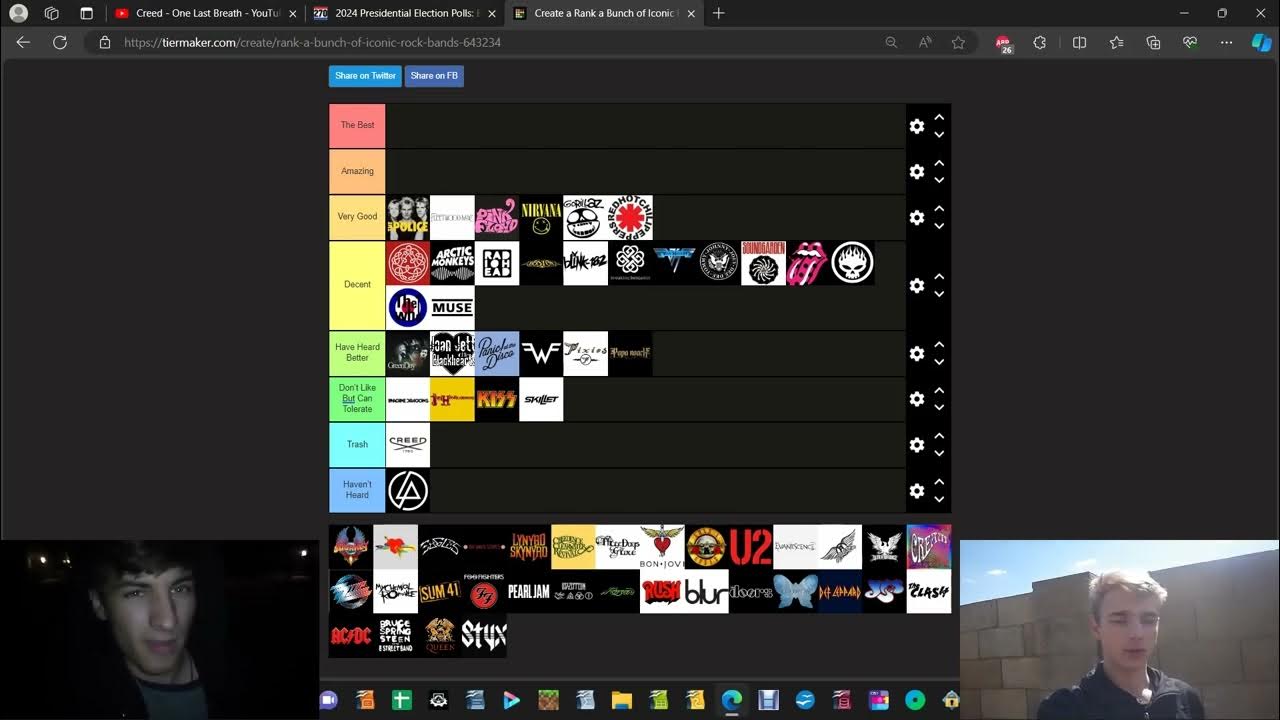
Task: Switch to 2024 Presidential Election Polls tab
Action: click(405, 13)
